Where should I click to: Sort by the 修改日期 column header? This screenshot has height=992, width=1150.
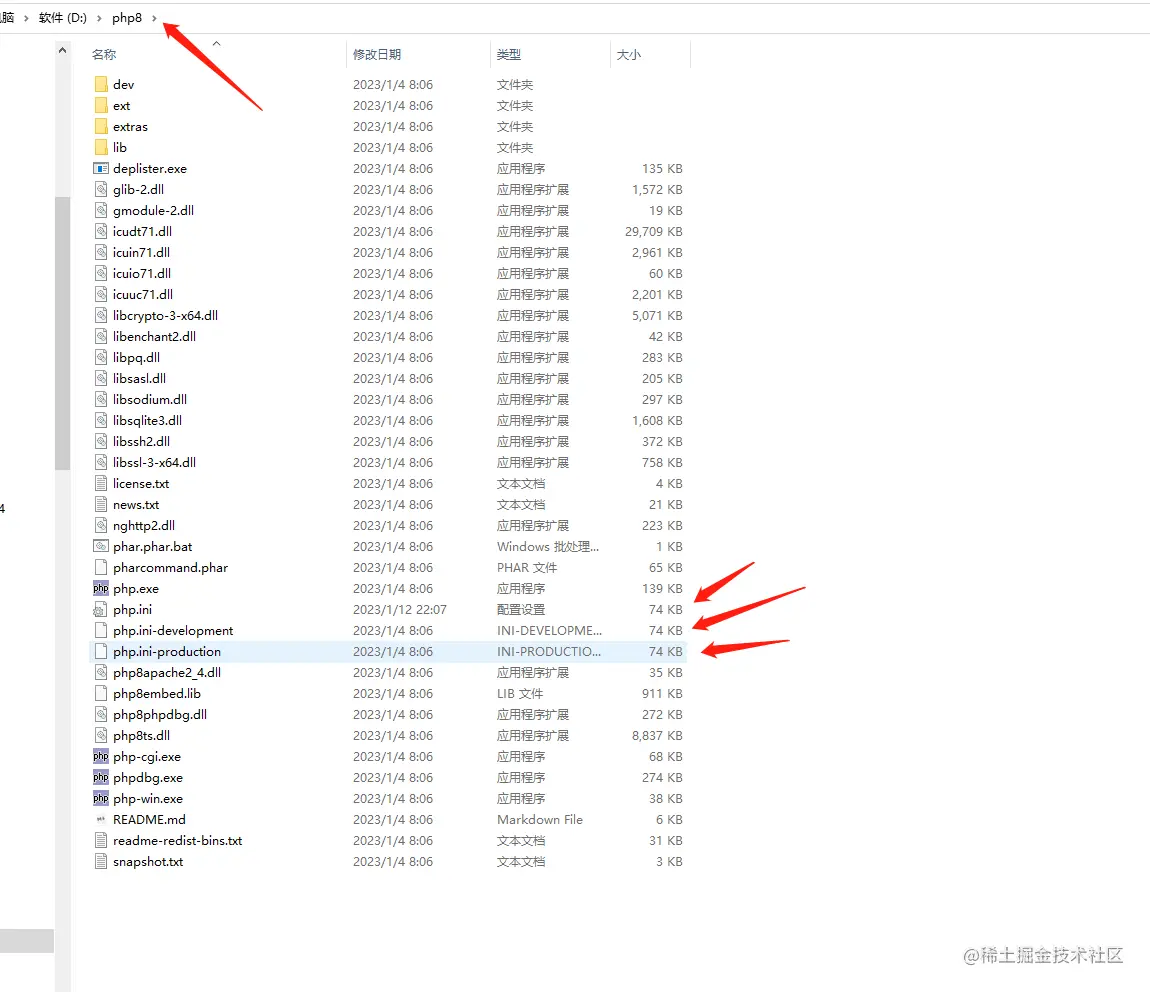coord(377,54)
